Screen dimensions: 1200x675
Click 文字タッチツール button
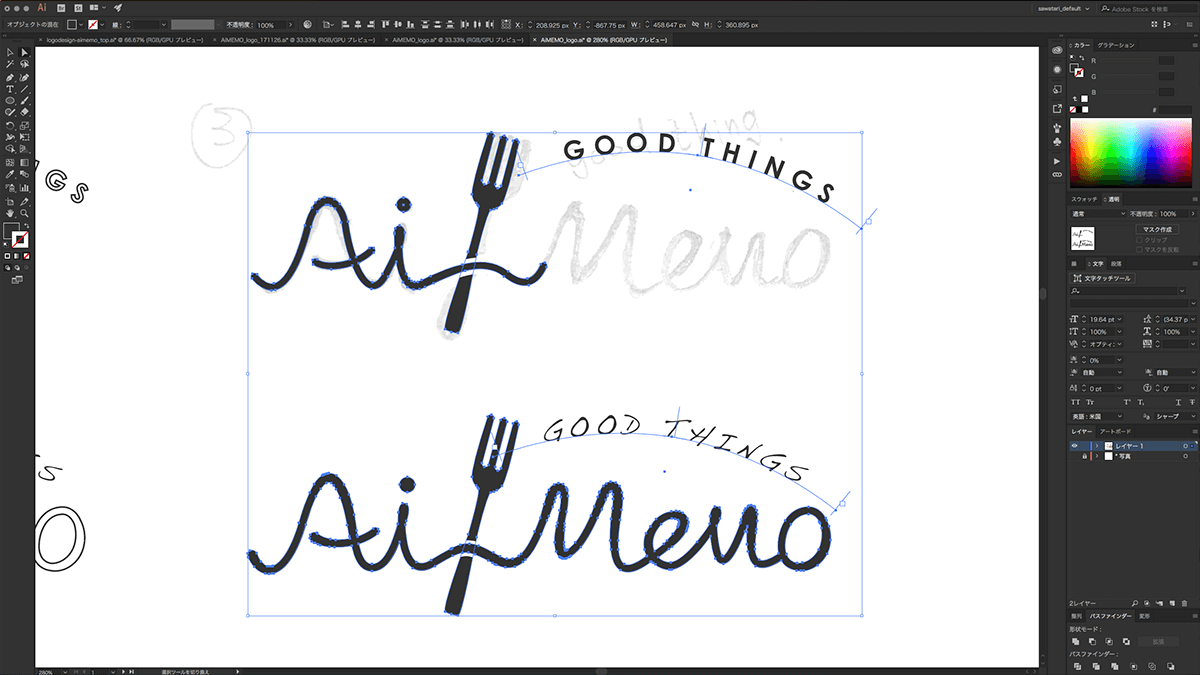[1103, 278]
